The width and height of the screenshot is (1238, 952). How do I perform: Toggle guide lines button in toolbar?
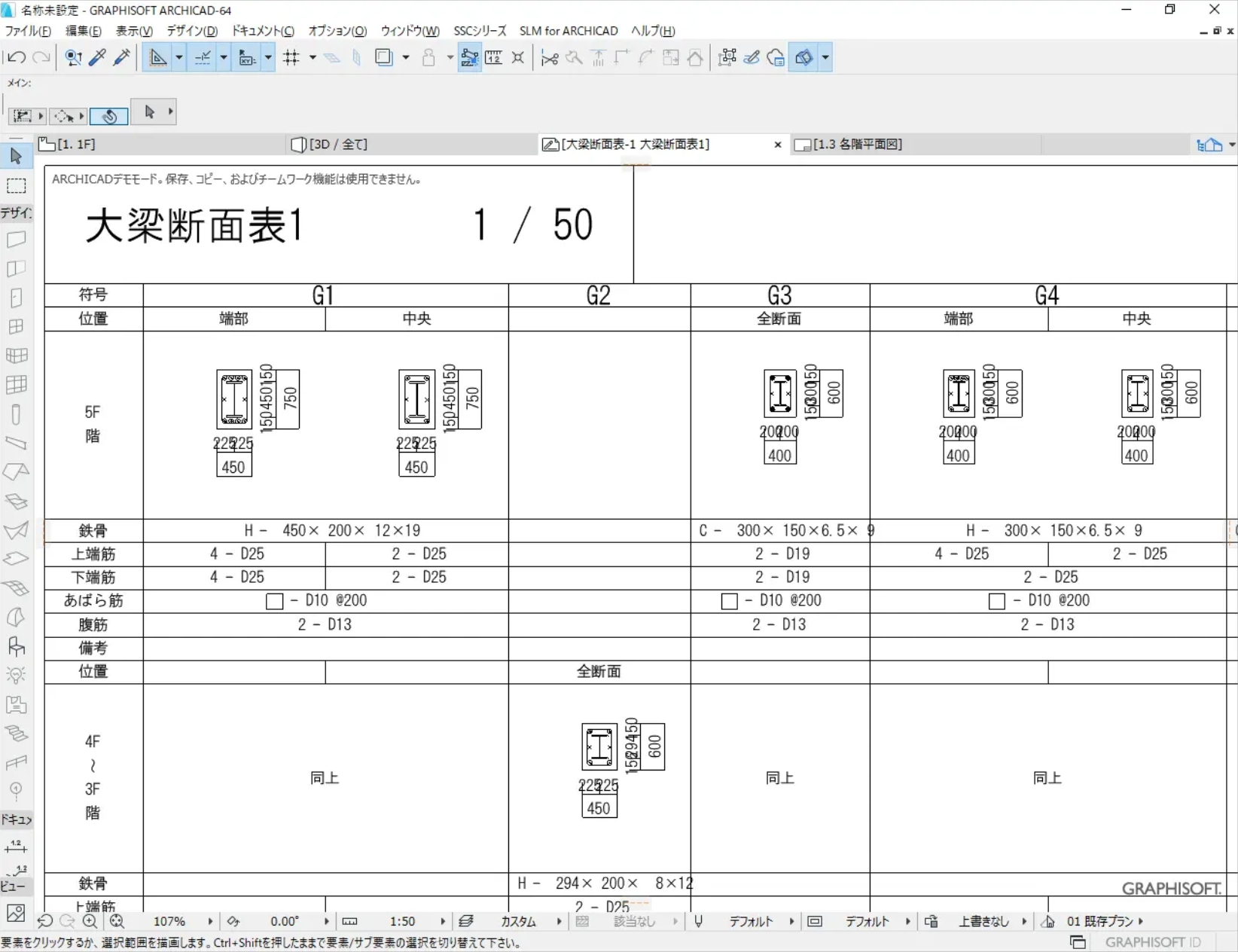point(158,57)
